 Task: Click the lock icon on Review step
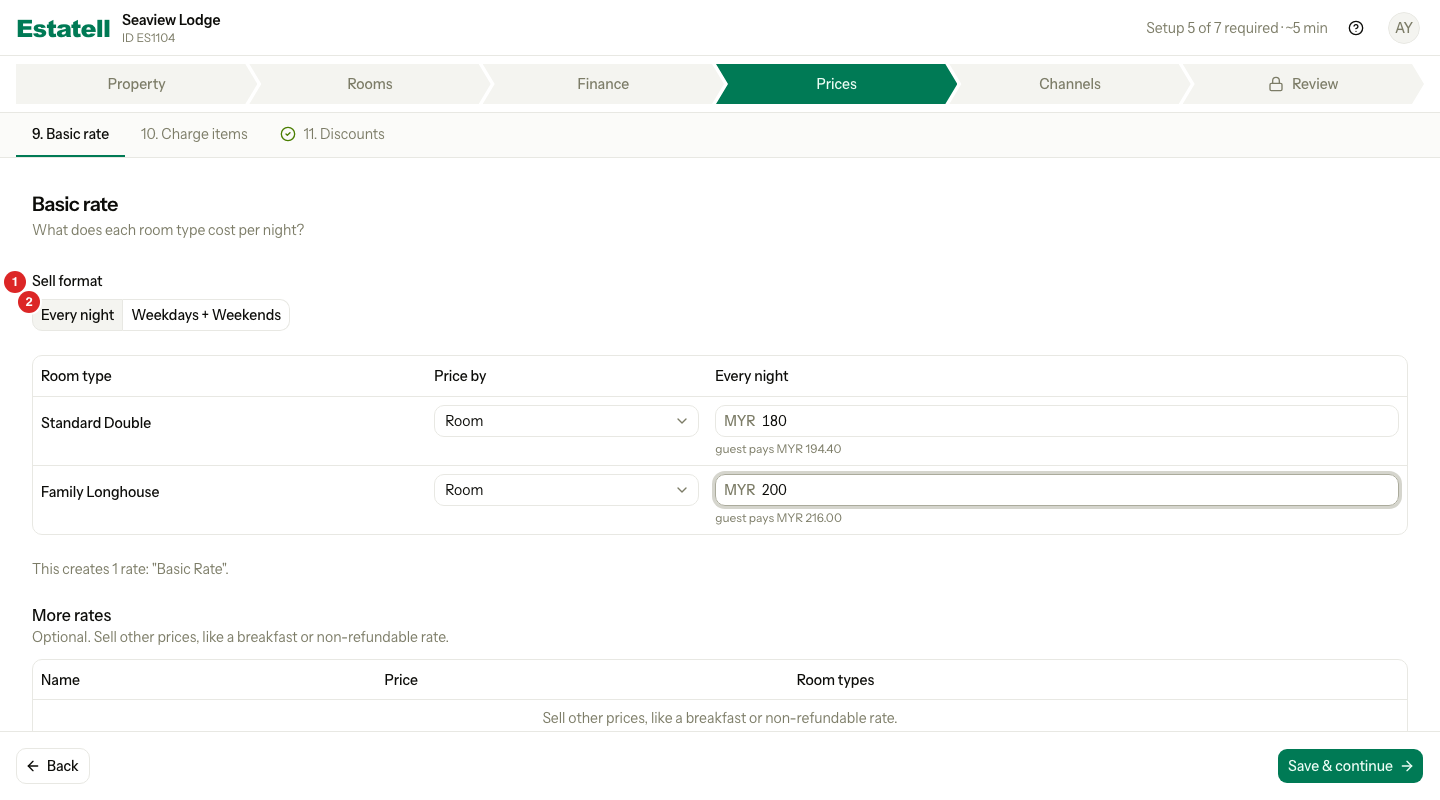point(1276,85)
